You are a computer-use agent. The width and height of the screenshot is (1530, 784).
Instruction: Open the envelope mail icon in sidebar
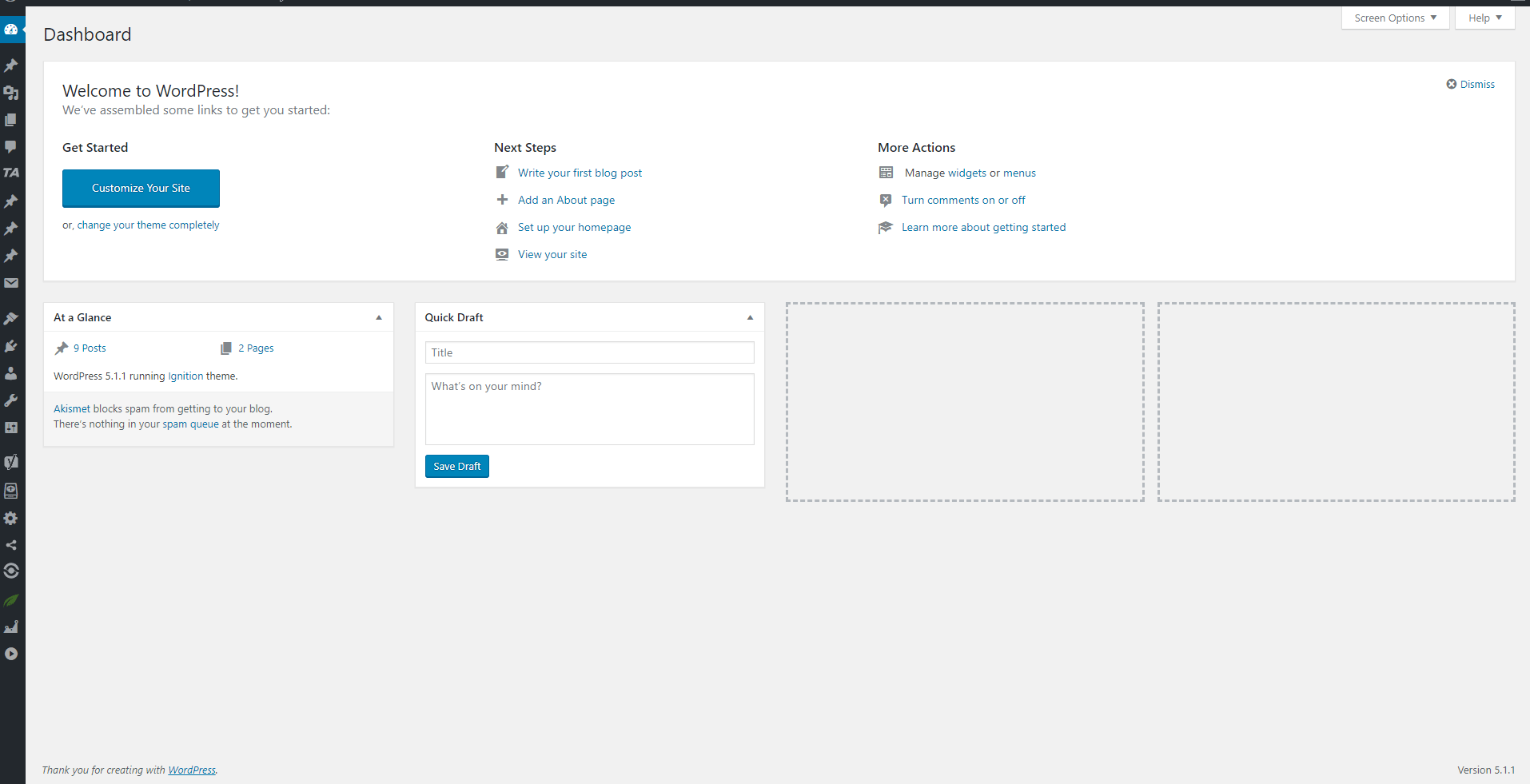click(x=11, y=283)
